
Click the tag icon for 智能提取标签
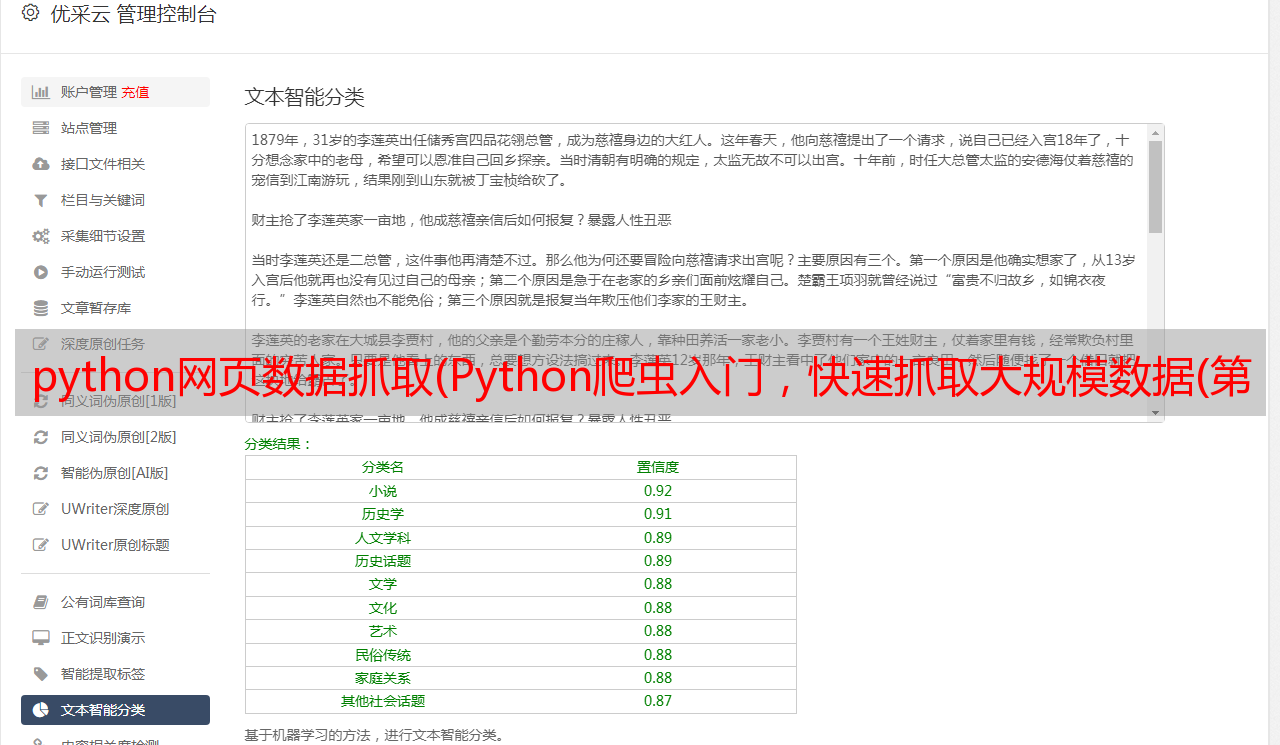click(x=41, y=674)
